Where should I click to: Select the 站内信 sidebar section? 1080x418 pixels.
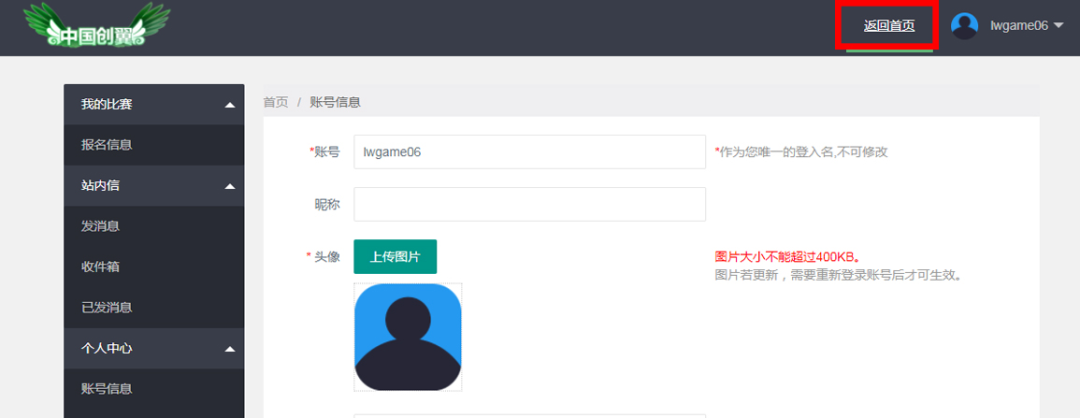pyautogui.click(x=154, y=186)
